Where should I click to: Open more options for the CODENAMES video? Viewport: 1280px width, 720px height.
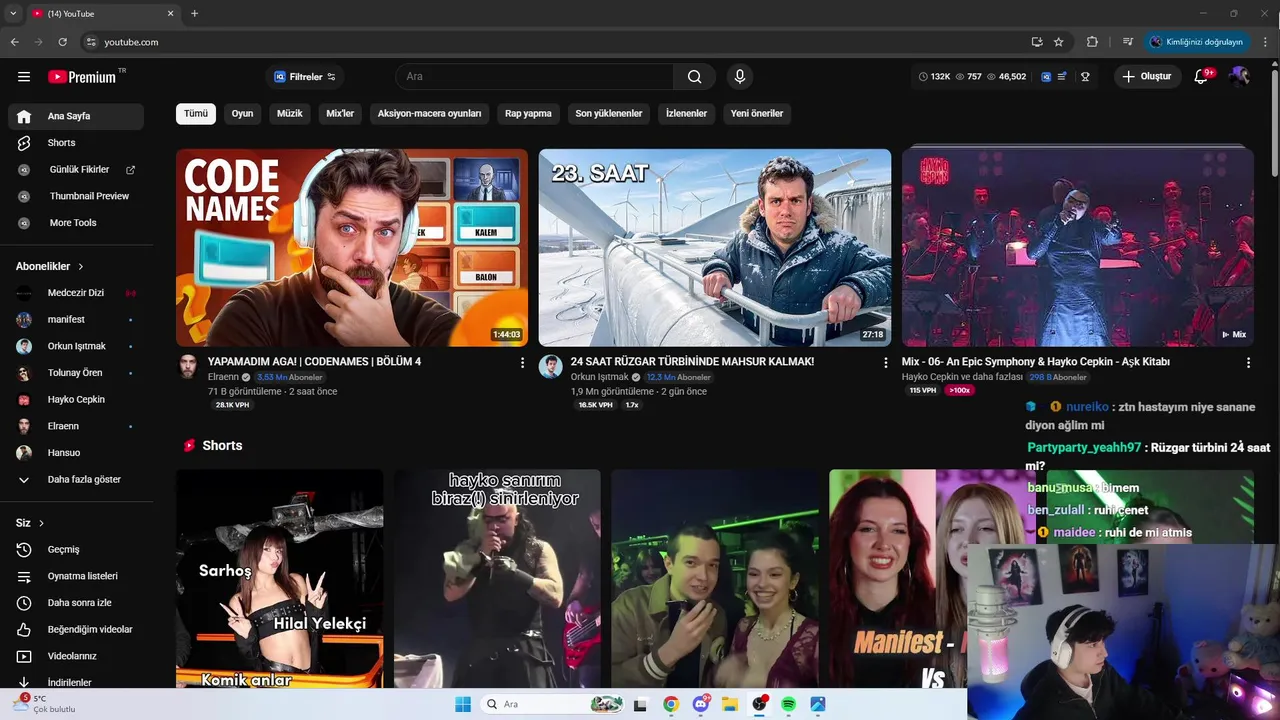pos(522,363)
